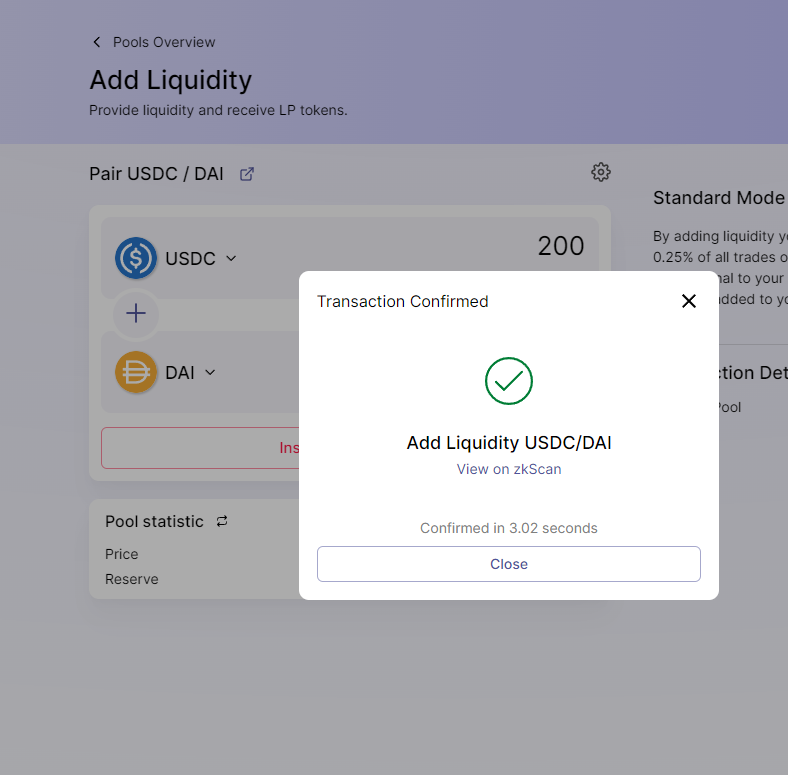Open the pair external link icon
This screenshot has width=788, height=775.
[247, 174]
